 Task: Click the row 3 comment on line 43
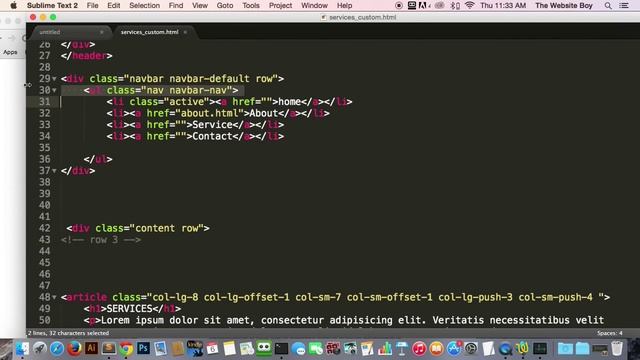(x=101, y=240)
